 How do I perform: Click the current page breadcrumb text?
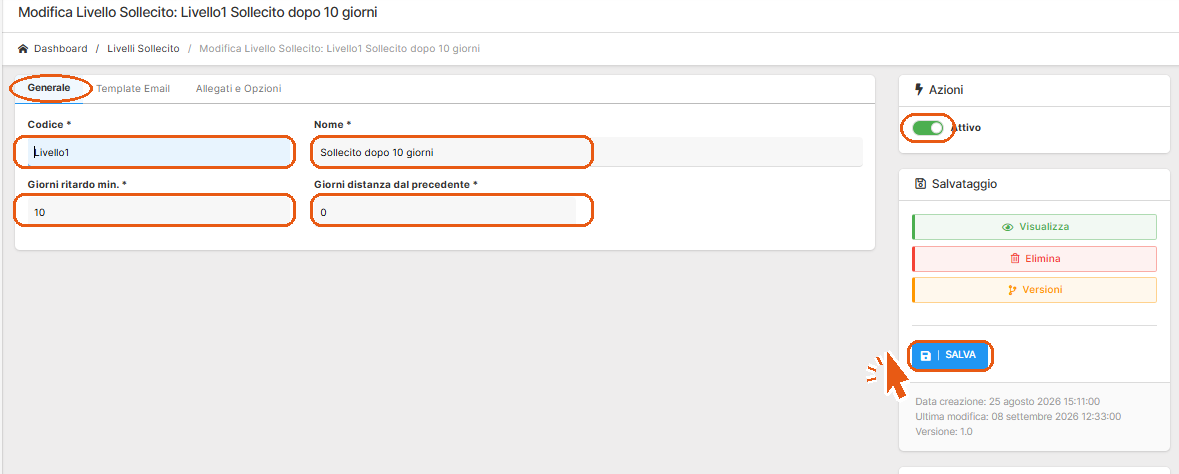point(340,49)
